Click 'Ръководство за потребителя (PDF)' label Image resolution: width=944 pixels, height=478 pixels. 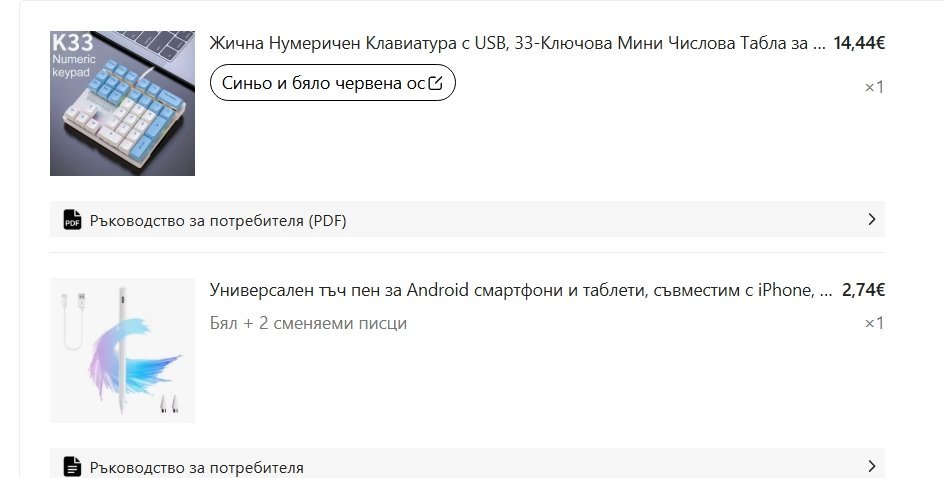point(218,220)
